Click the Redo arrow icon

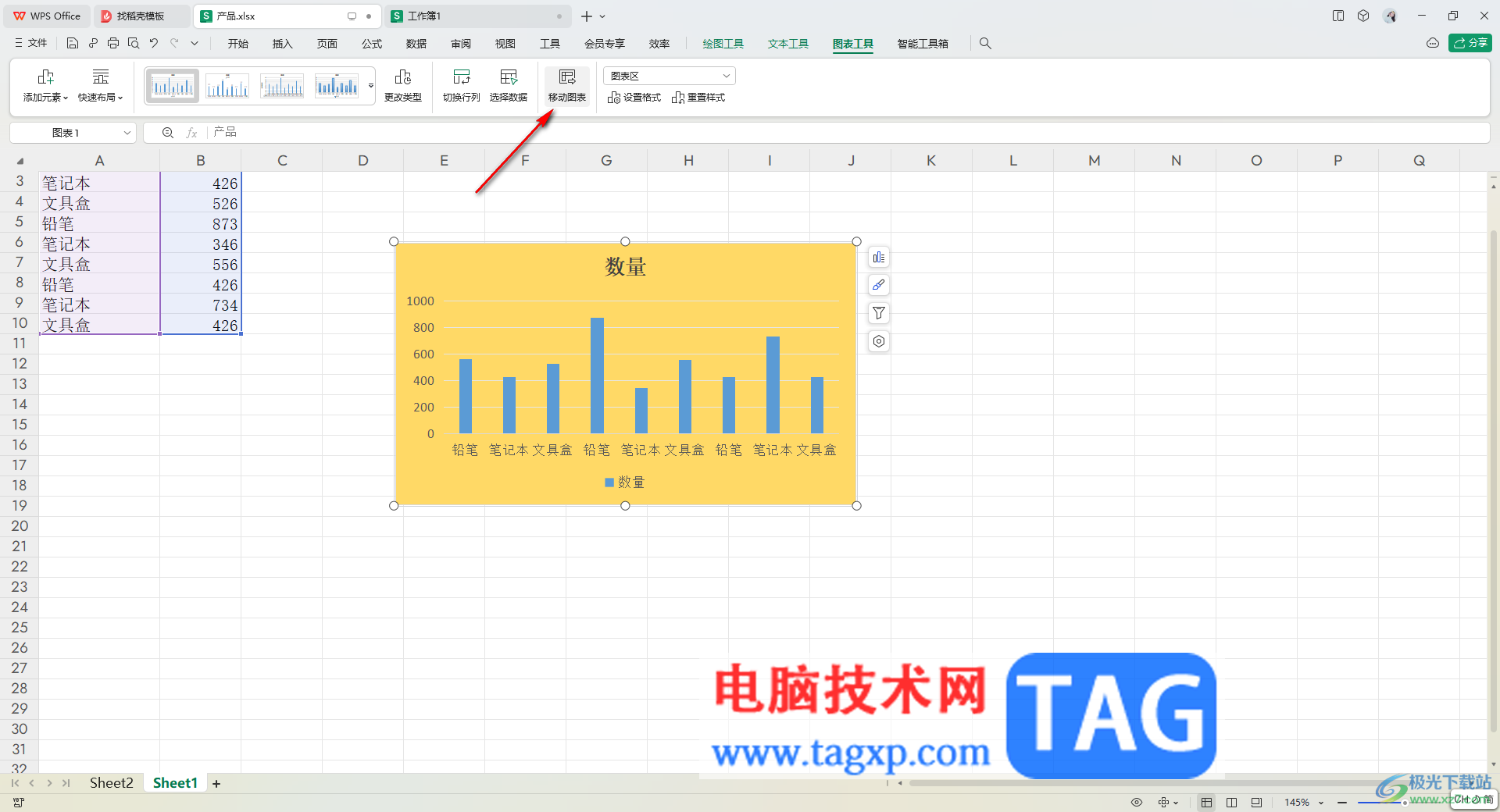[x=174, y=44]
